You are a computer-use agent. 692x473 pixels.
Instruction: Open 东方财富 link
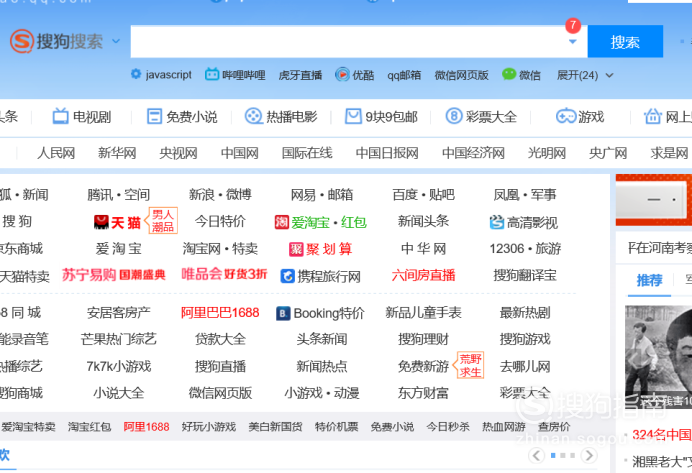tap(423, 393)
